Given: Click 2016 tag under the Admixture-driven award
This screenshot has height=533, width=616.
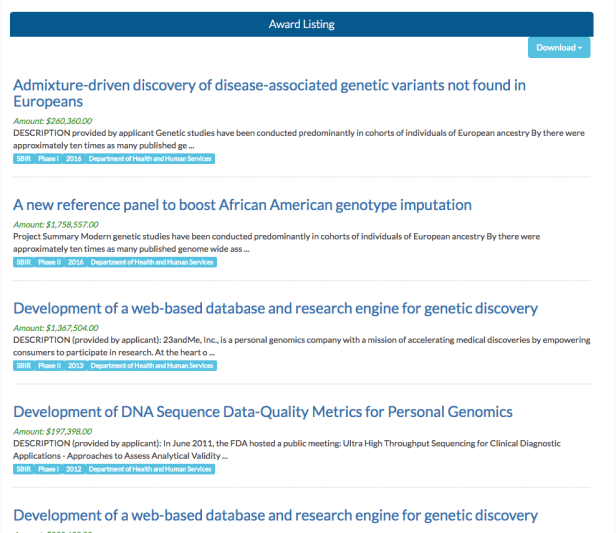Looking at the screenshot, I should pyautogui.click(x=75, y=158).
